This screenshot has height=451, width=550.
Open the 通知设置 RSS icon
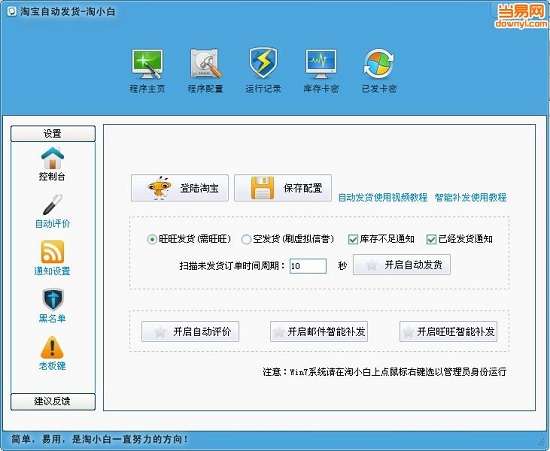tap(52, 252)
